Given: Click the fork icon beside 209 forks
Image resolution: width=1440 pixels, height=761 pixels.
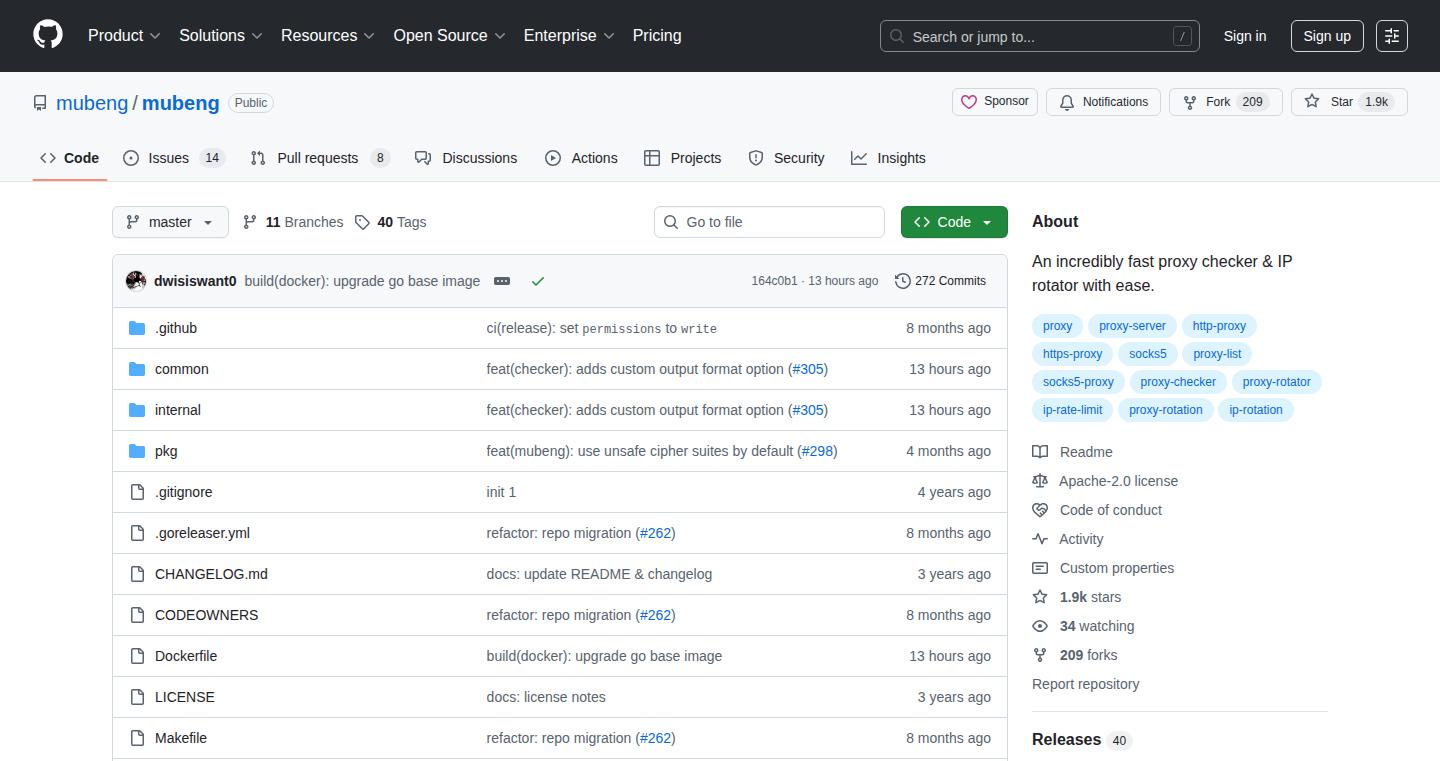Looking at the screenshot, I should click(x=1040, y=655).
